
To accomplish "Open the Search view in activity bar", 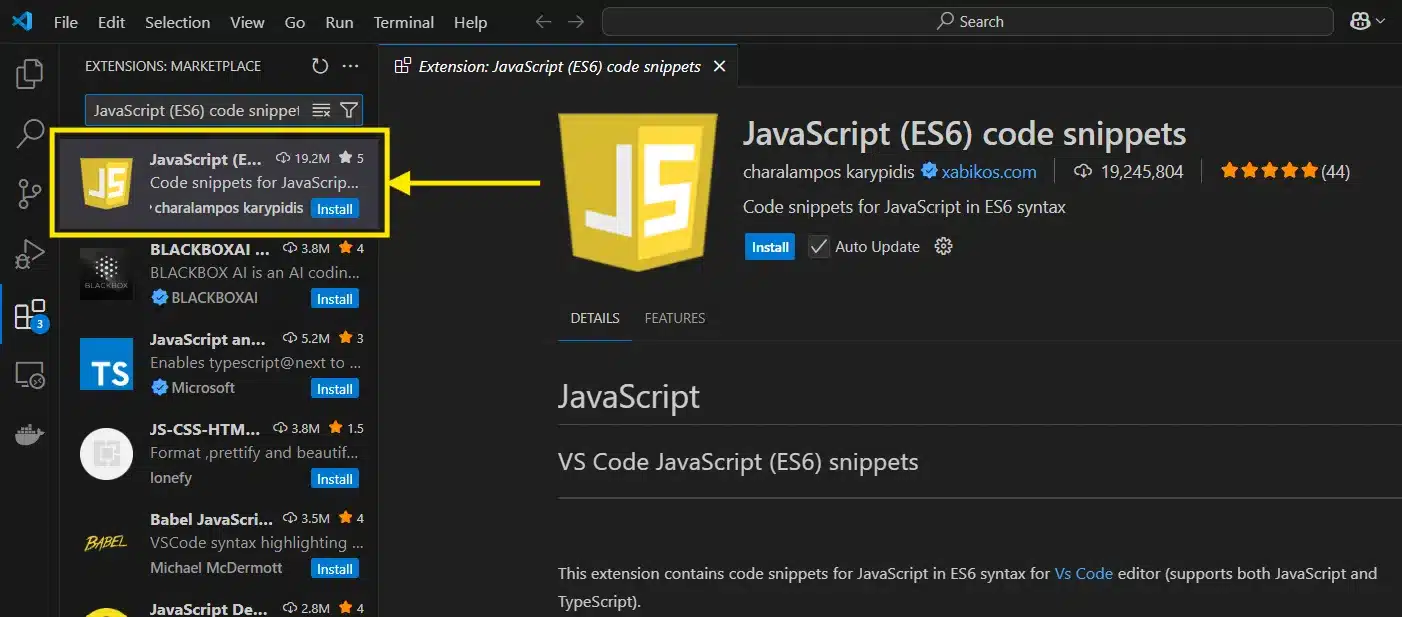I will [x=30, y=133].
